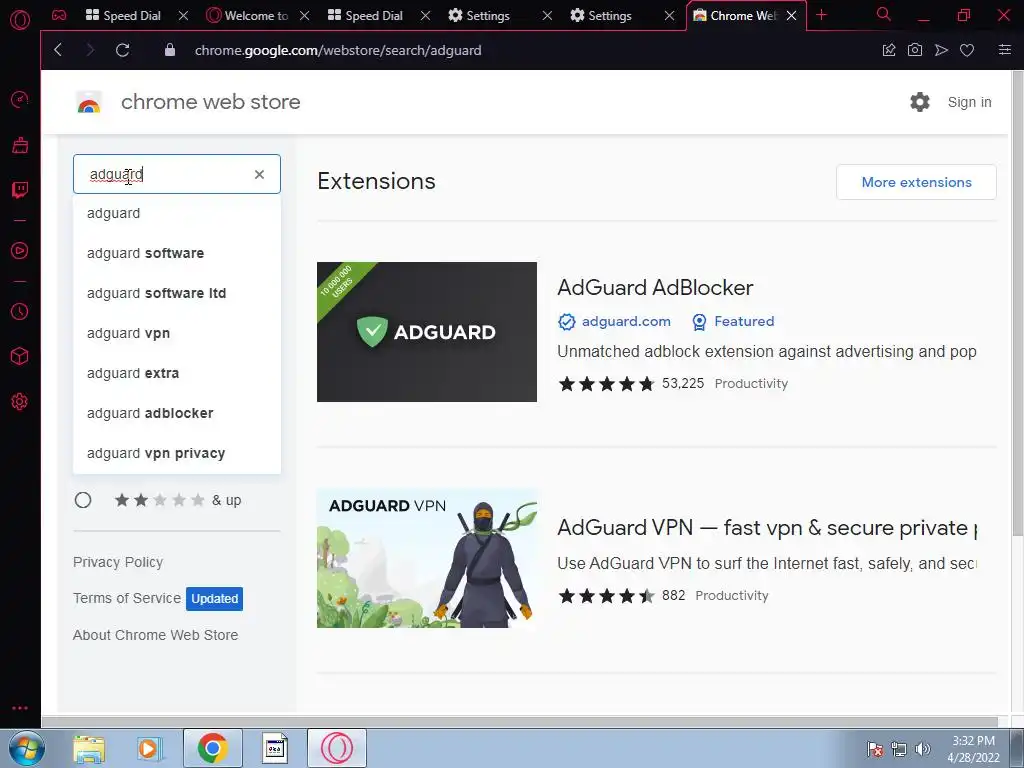Viewport: 1024px width, 768px height.
Task: Open AdGuard AdBlocker extension title
Action: (655, 287)
